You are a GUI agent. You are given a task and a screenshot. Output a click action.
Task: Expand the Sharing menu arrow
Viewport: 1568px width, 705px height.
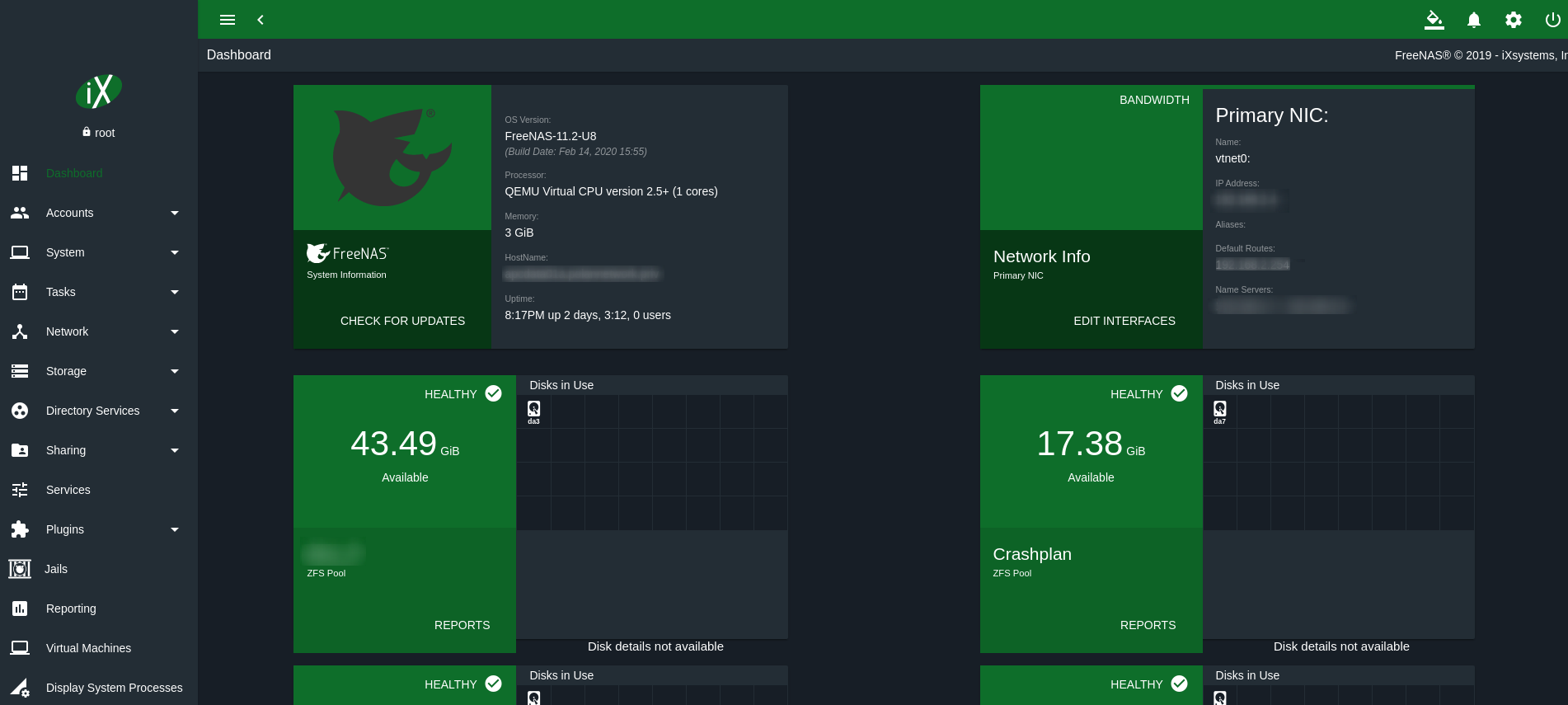[x=175, y=450]
